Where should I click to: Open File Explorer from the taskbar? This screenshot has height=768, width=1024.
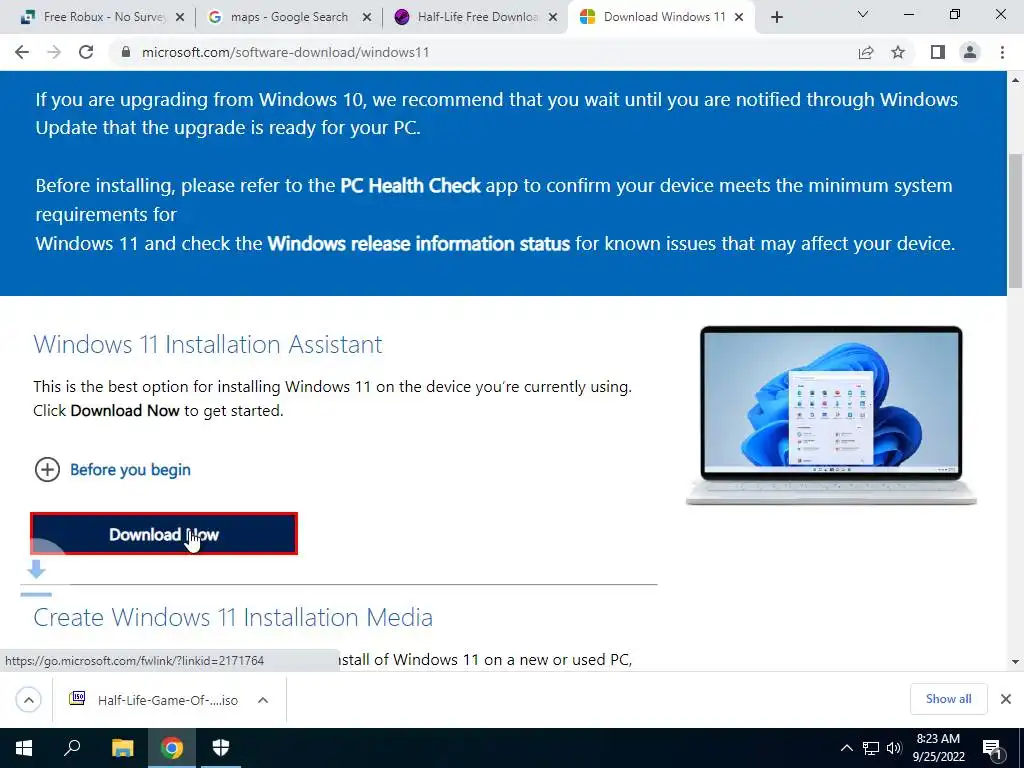point(122,748)
